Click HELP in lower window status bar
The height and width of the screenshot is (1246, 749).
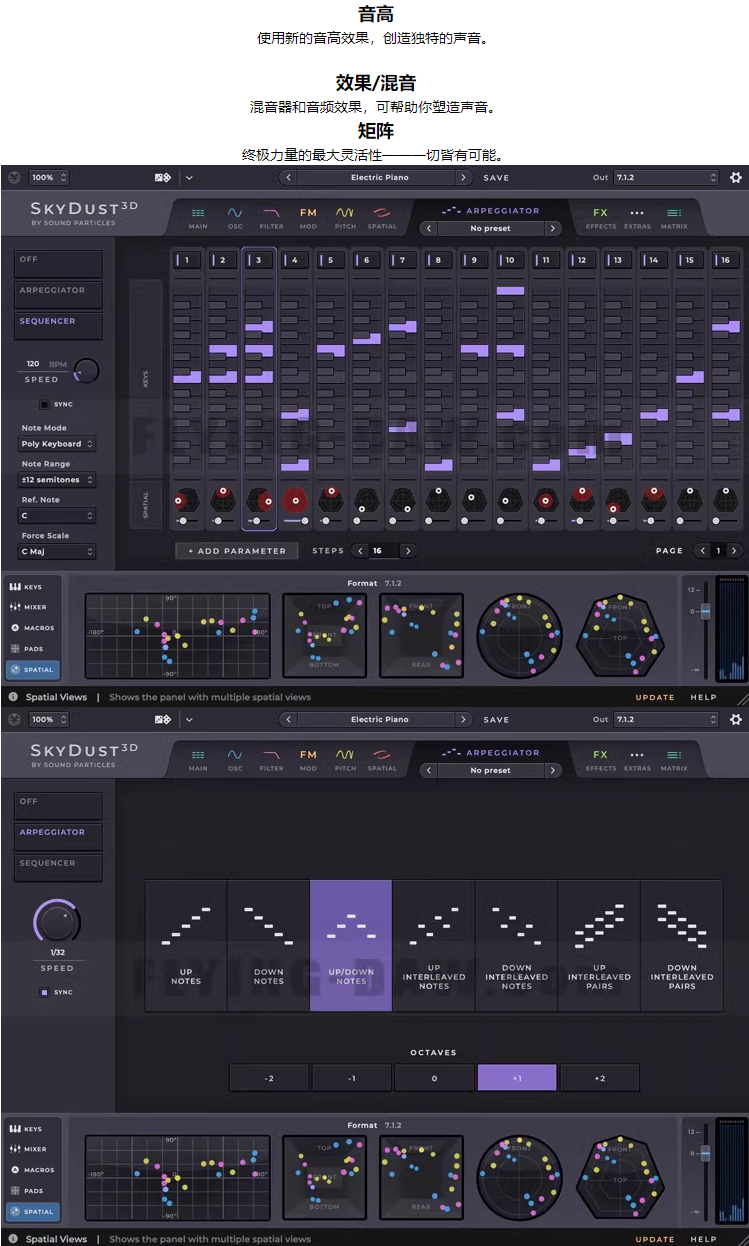(704, 1239)
